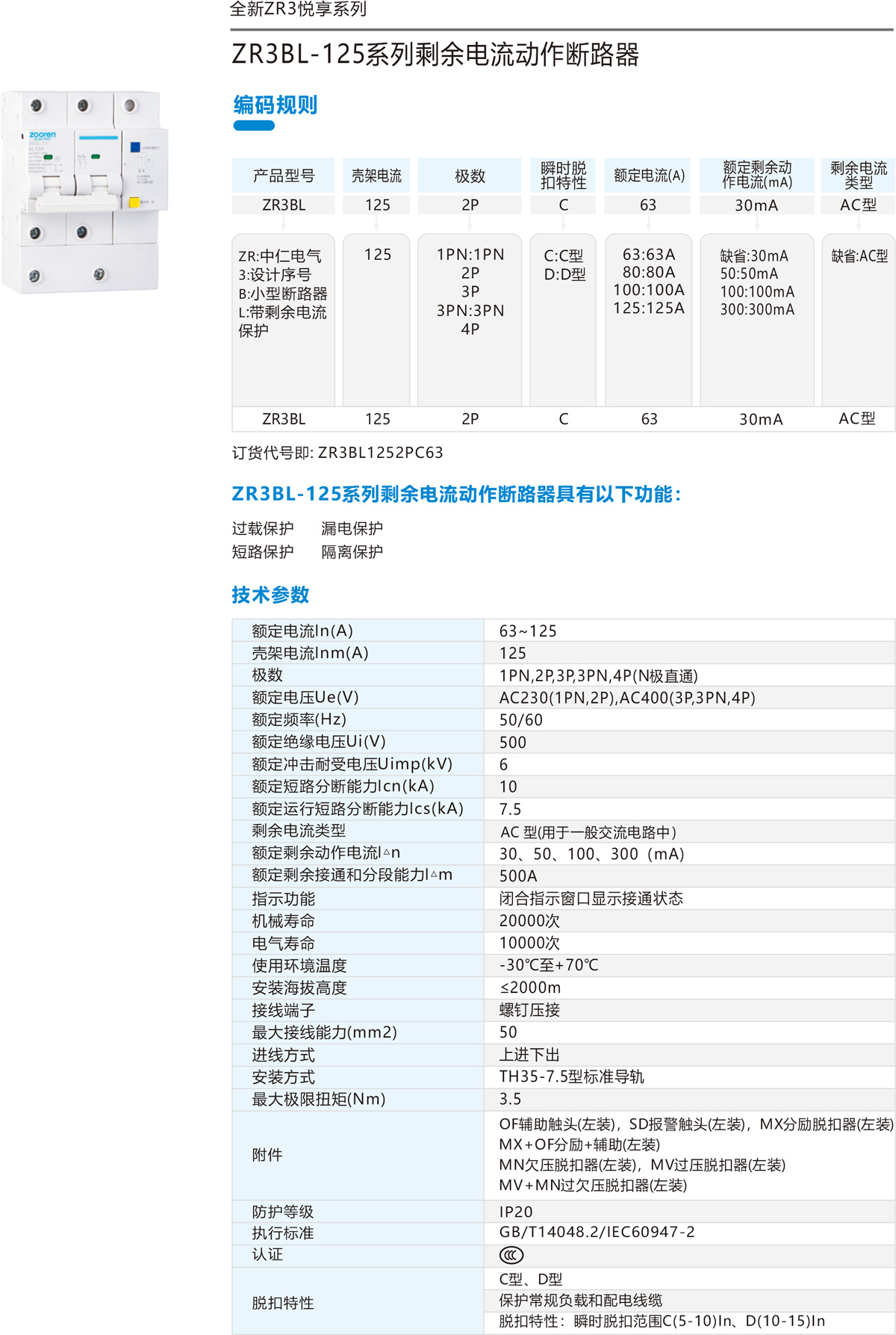
Task: Click the value '10000次'
Action: click(529, 943)
